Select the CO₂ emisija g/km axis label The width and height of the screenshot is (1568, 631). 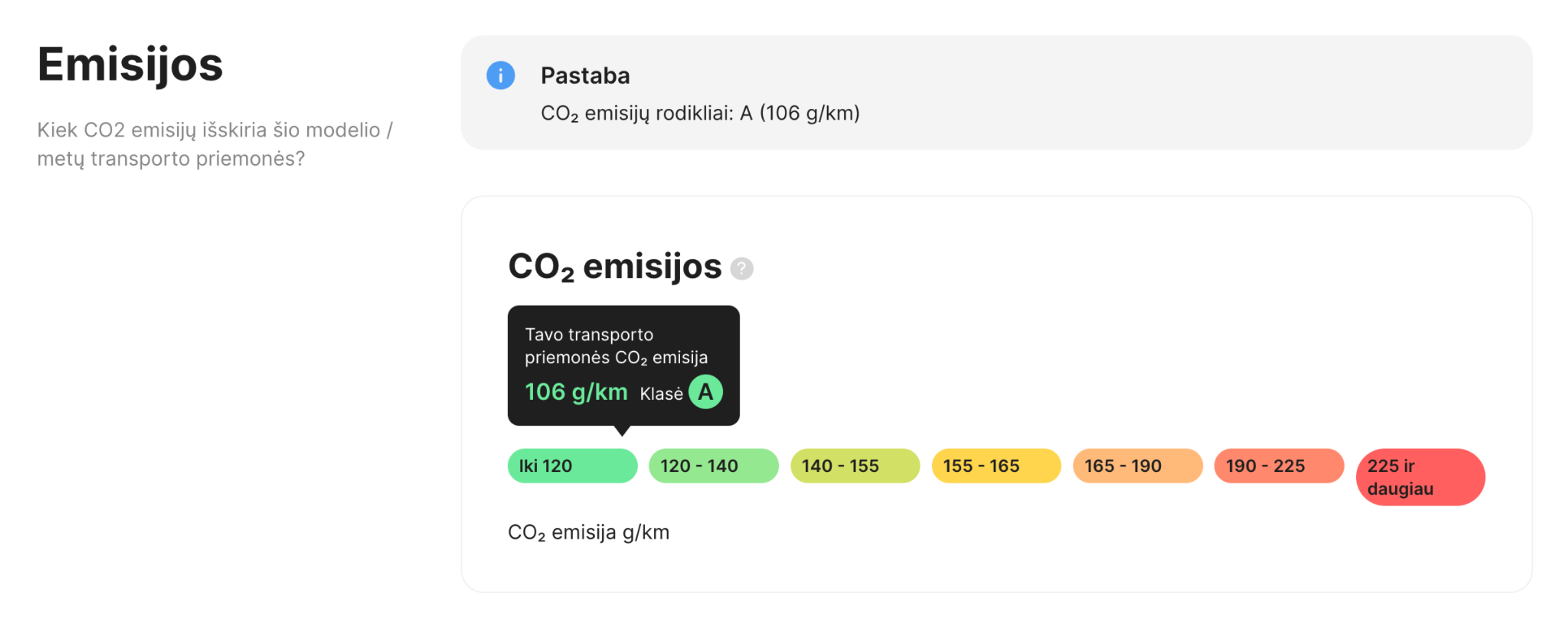point(588,532)
